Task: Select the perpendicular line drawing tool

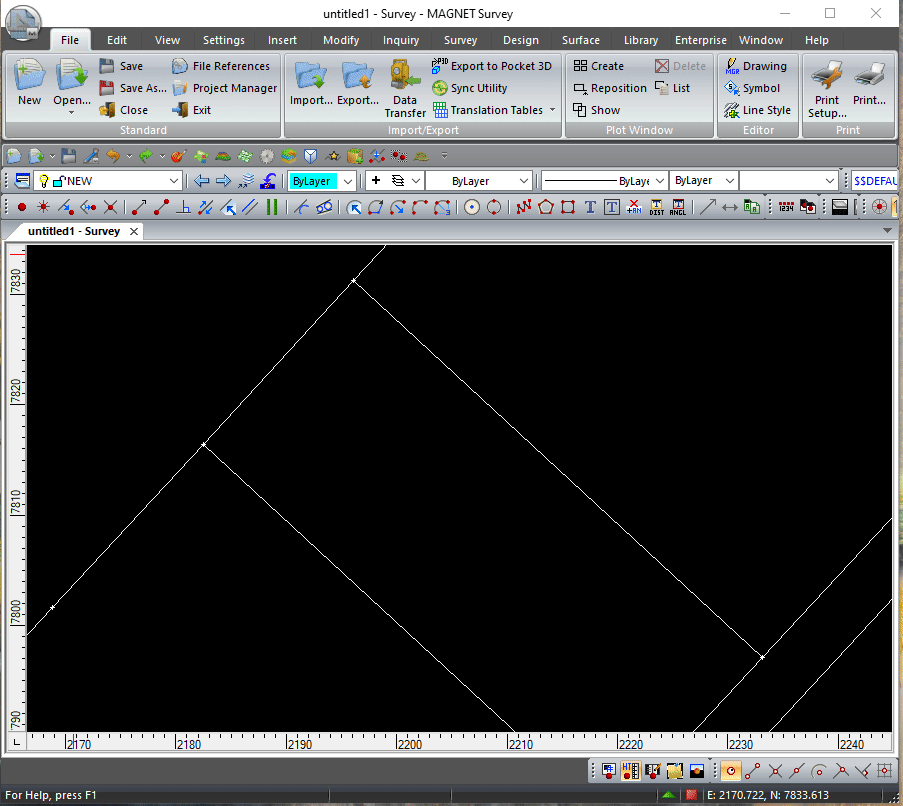Action: [x=185, y=207]
